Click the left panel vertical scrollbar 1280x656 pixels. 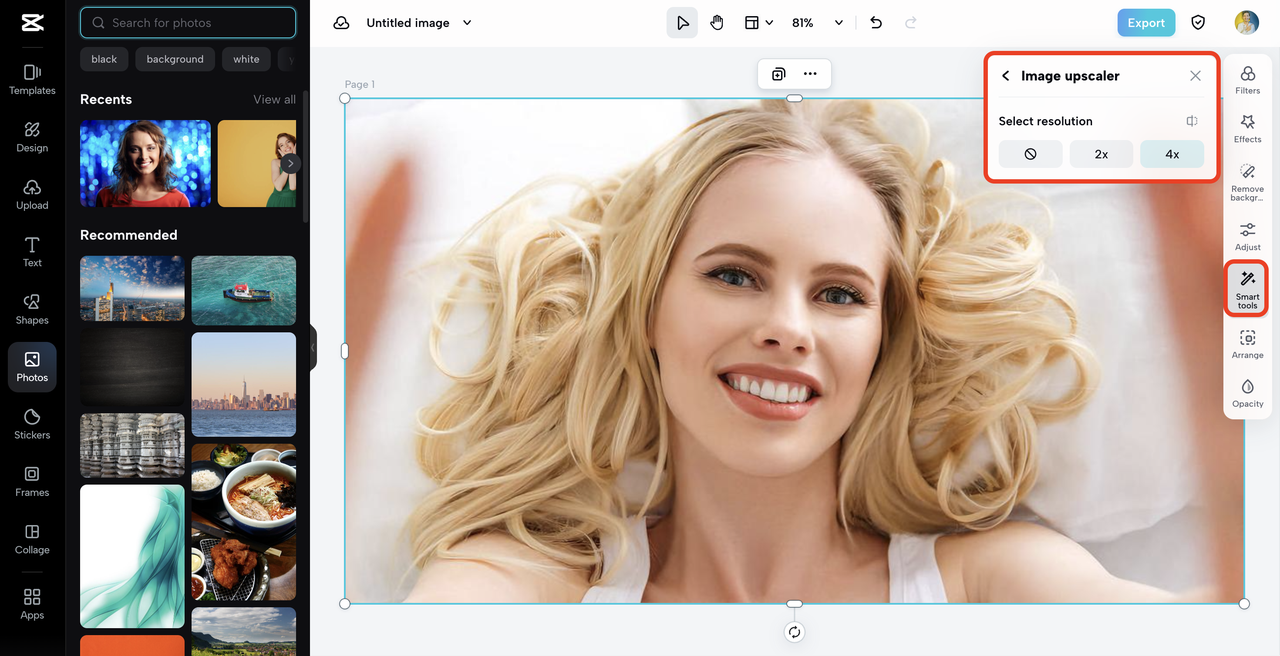(305, 155)
